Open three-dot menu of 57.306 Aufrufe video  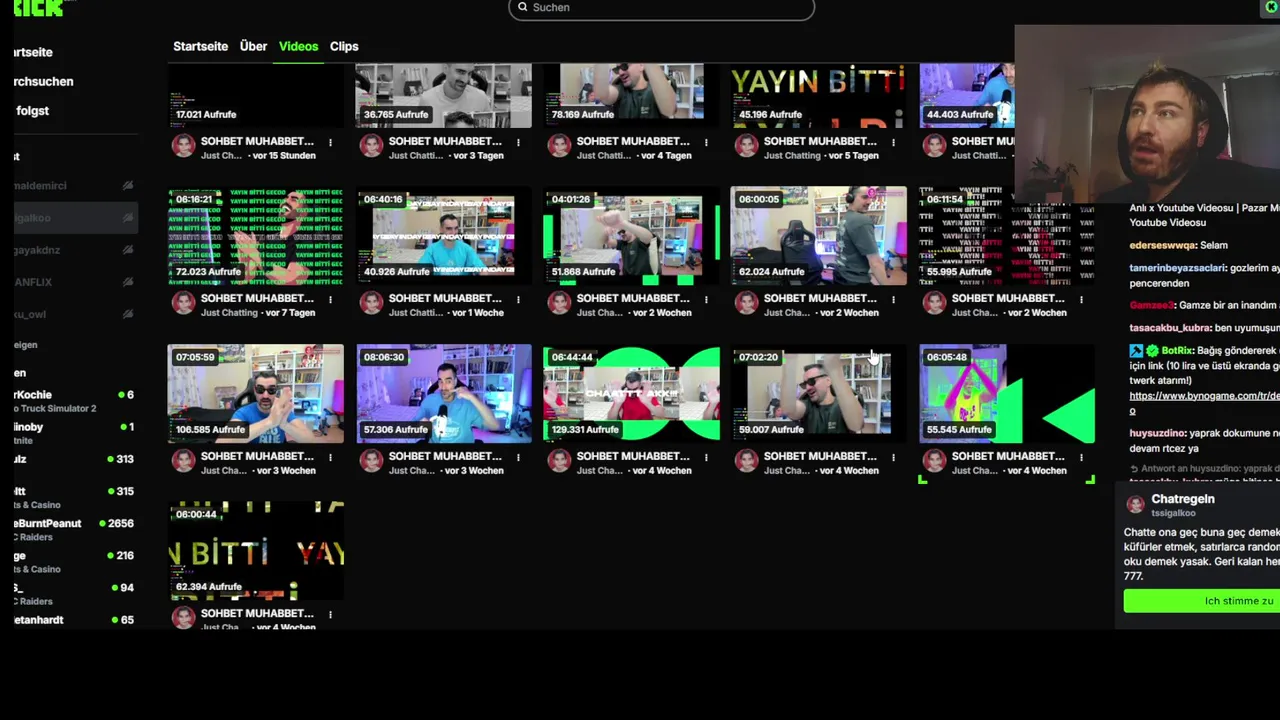(518, 458)
